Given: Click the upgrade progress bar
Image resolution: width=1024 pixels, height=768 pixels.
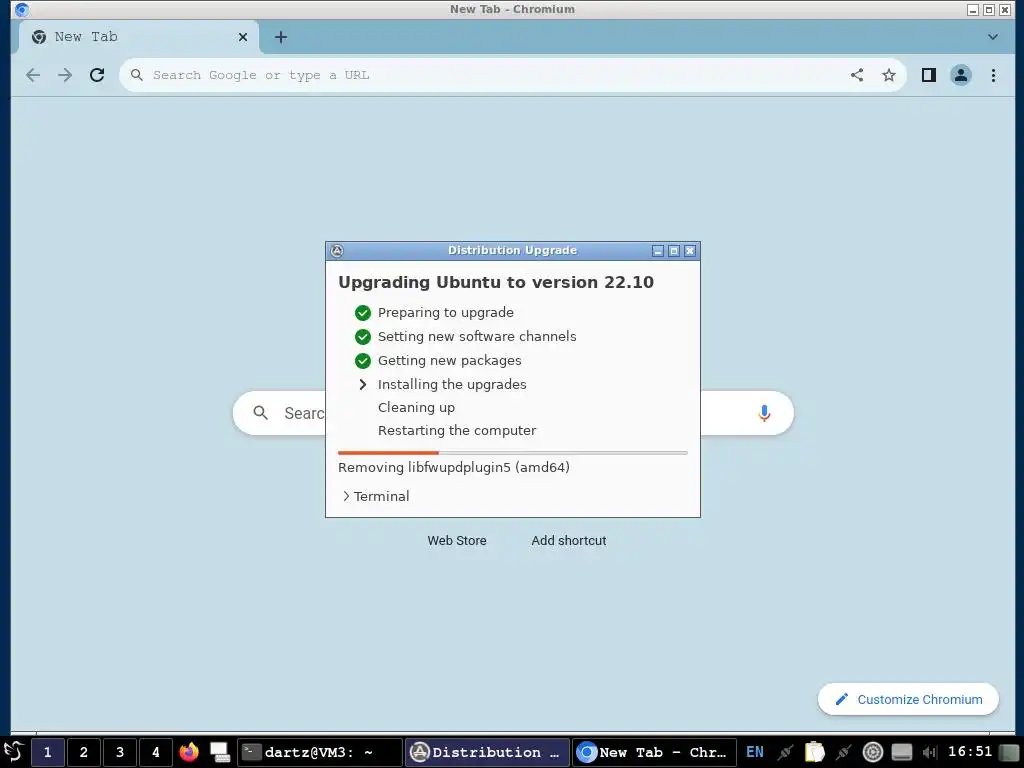Looking at the screenshot, I should 513,453.
